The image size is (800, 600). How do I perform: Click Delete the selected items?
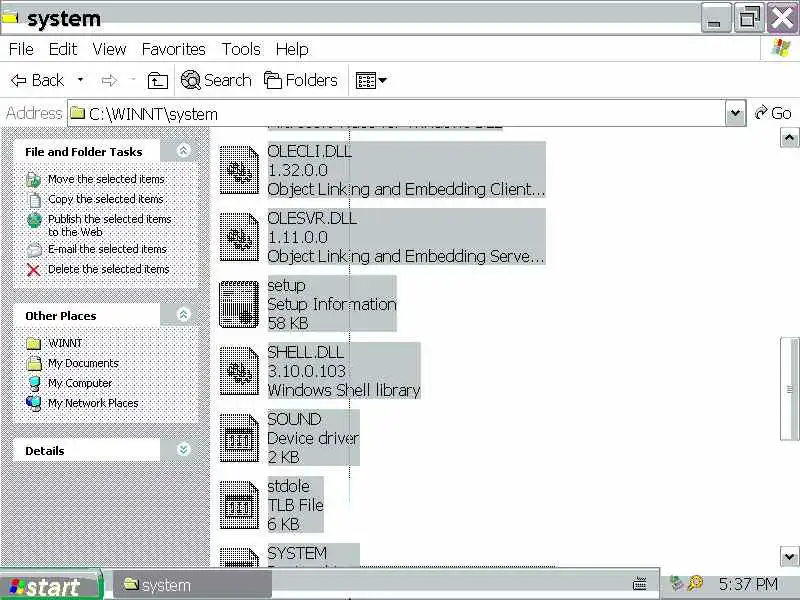click(x=108, y=269)
